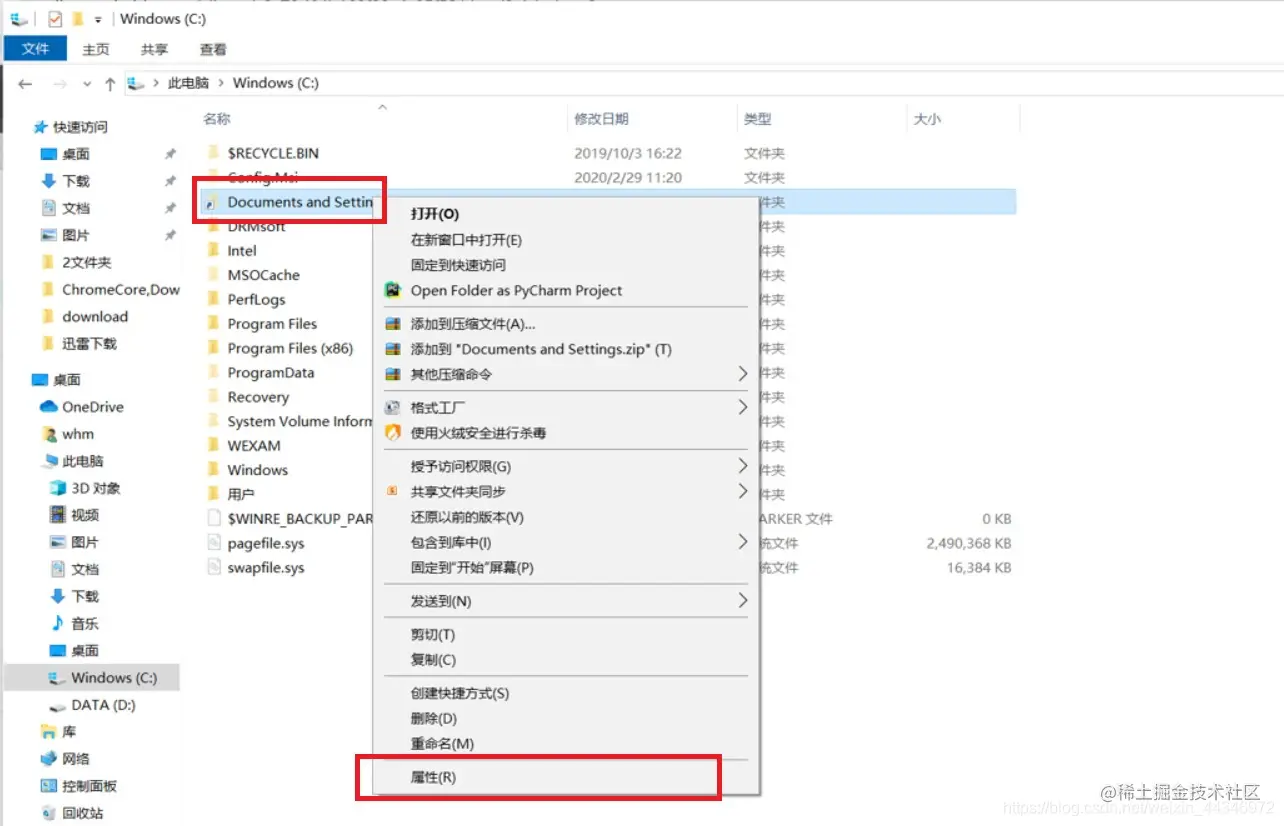
Task: Open 其他压缩命令 submenu
Action: click(x=451, y=374)
